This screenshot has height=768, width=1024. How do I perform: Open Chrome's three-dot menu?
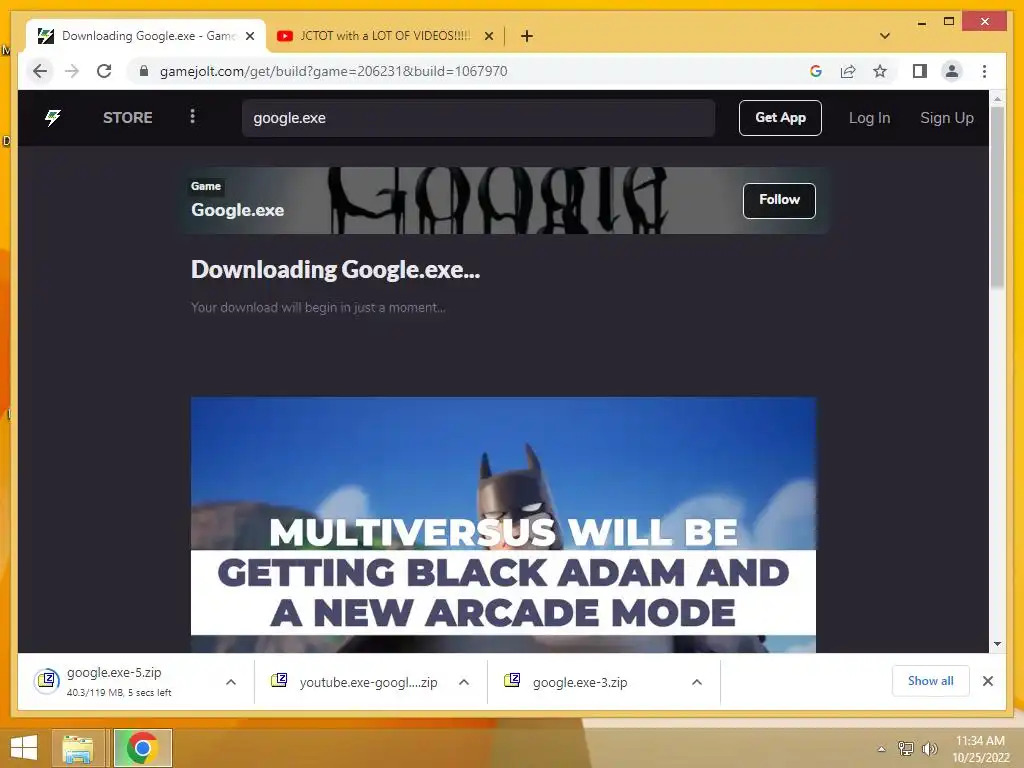(984, 71)
